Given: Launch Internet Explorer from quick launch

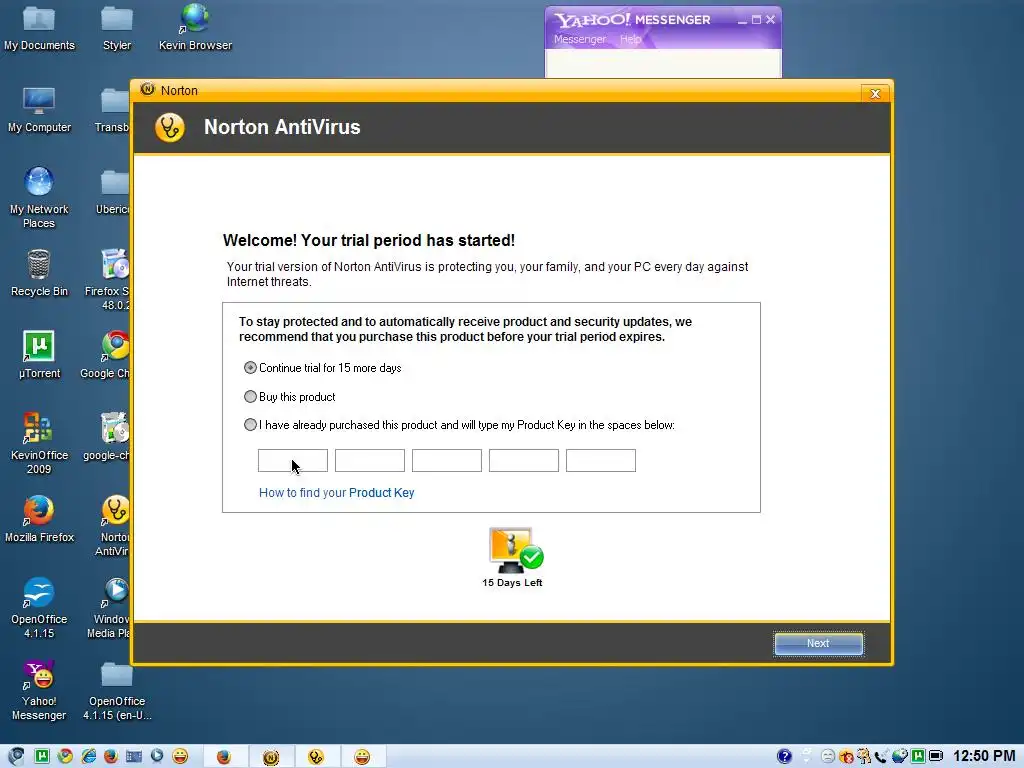Looking at the screenshot, I should (88, 756).
